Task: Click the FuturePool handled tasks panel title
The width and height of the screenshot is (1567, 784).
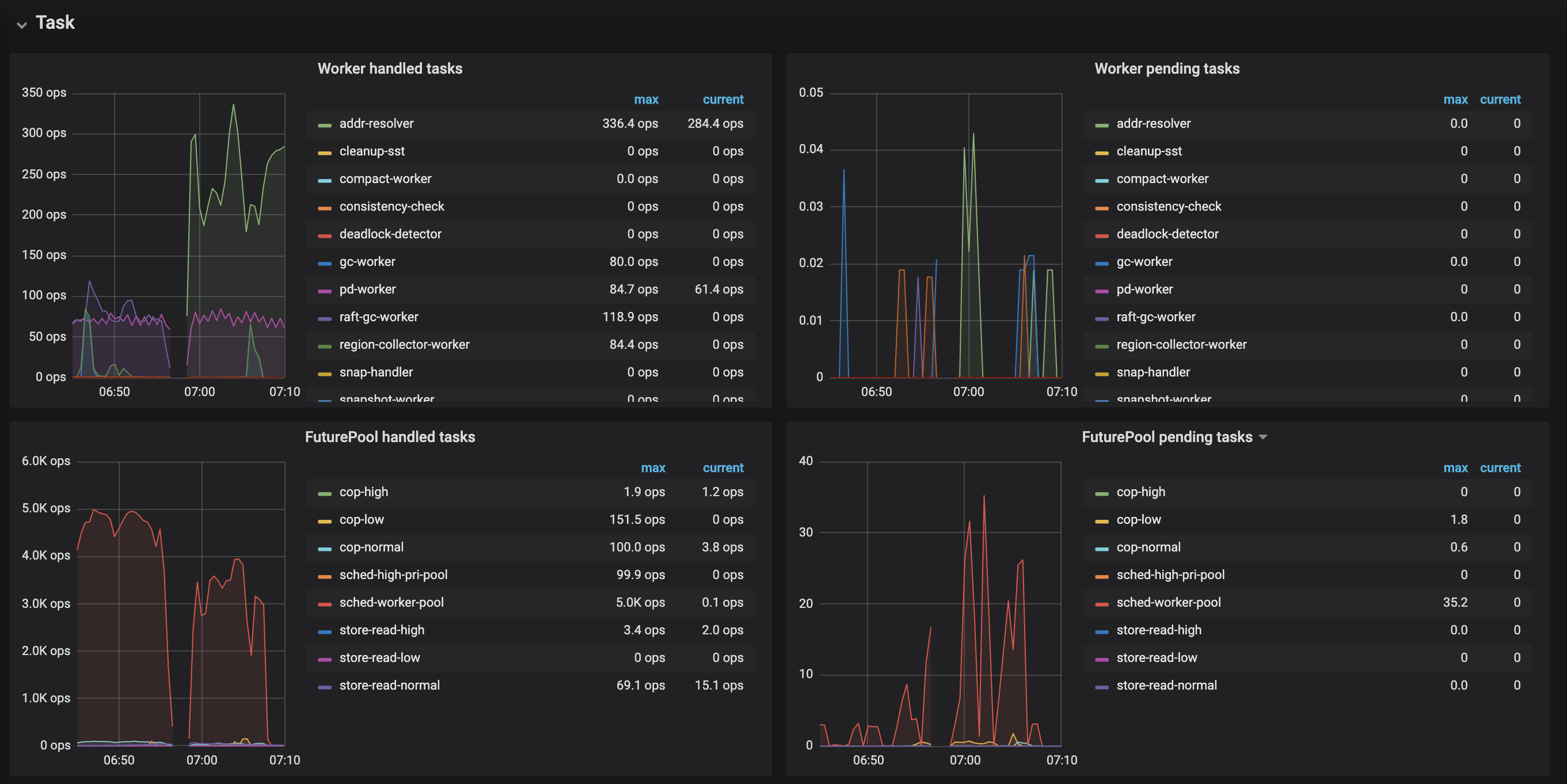Action: point(389,437)
